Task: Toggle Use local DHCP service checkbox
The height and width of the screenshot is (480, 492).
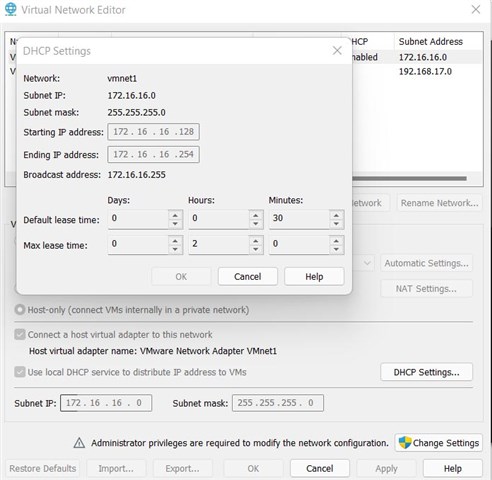Action: [20, 372]
